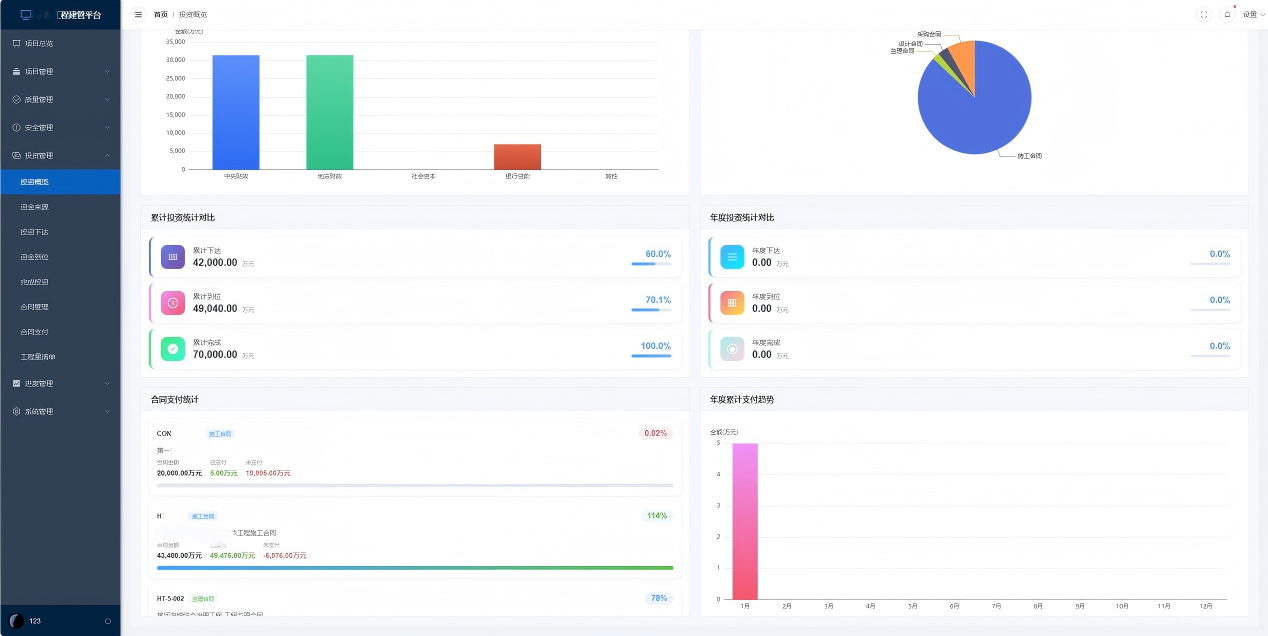1268x636 pixels.
Task: Go to 首页 breadcrumb link
Action: point(160,15)
